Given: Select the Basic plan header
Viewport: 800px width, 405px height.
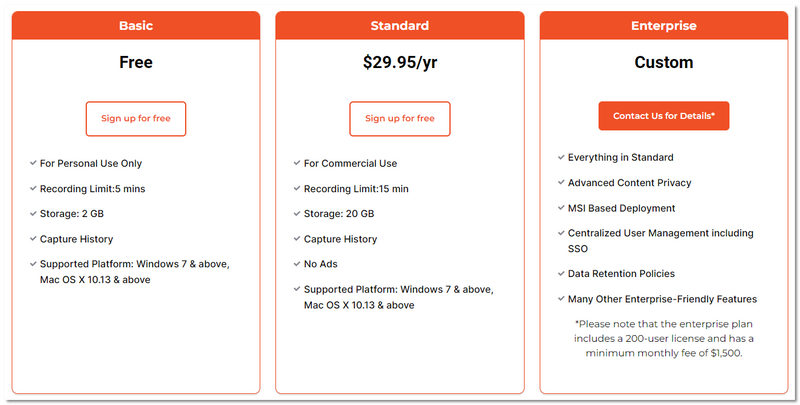Looking at the screenshot, I should pos(136,25).
